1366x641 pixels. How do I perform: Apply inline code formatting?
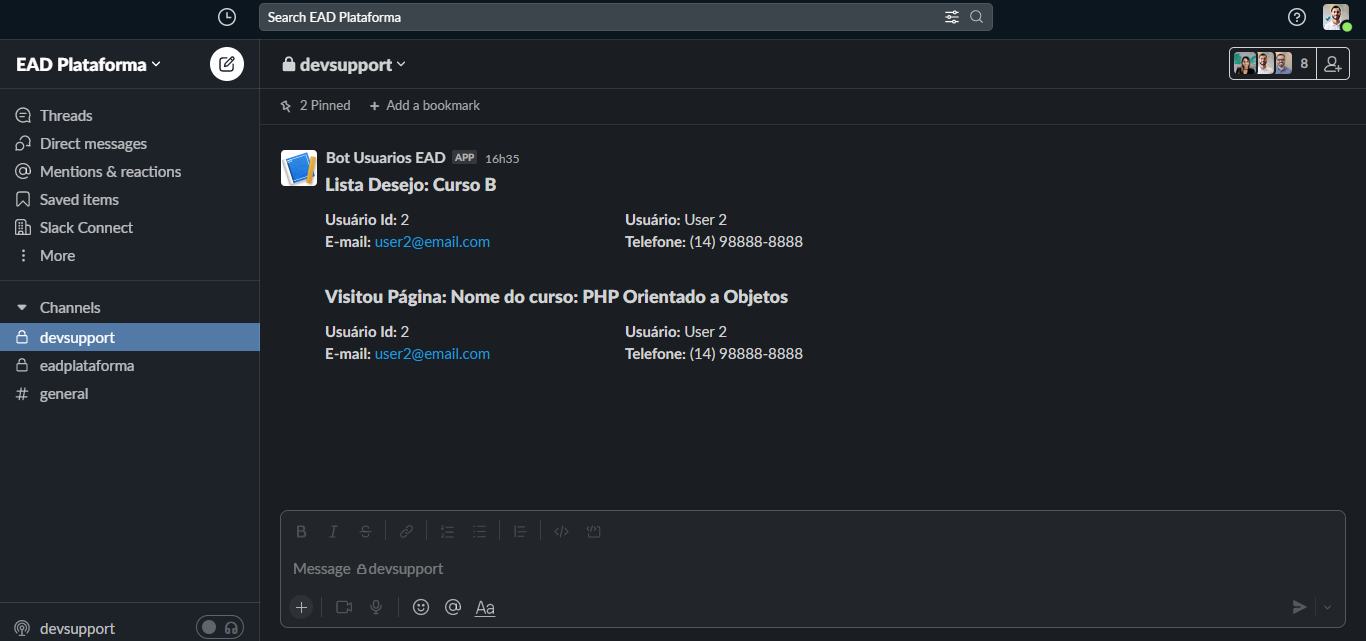(561, 532)
